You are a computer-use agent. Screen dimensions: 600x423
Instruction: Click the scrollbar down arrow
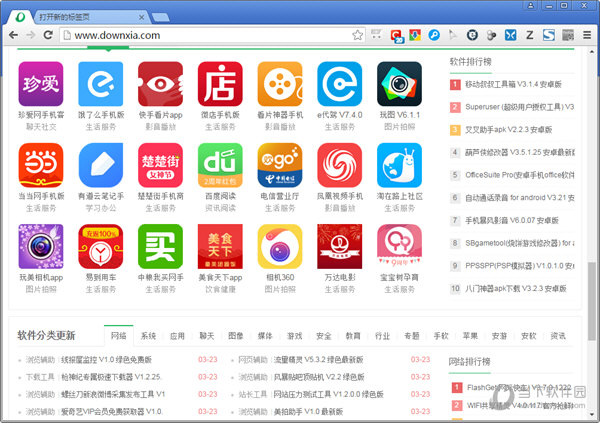592,414
